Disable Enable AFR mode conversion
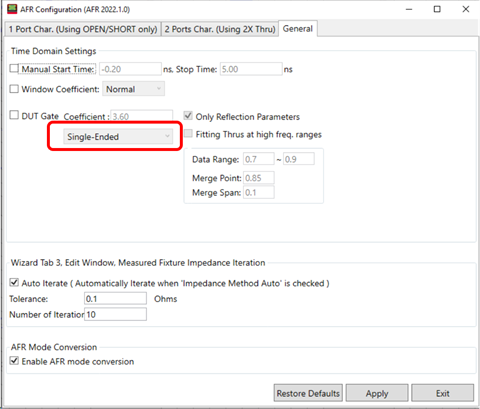The height and width of the screenshot is (409, 480). click(x=14, y=361)
